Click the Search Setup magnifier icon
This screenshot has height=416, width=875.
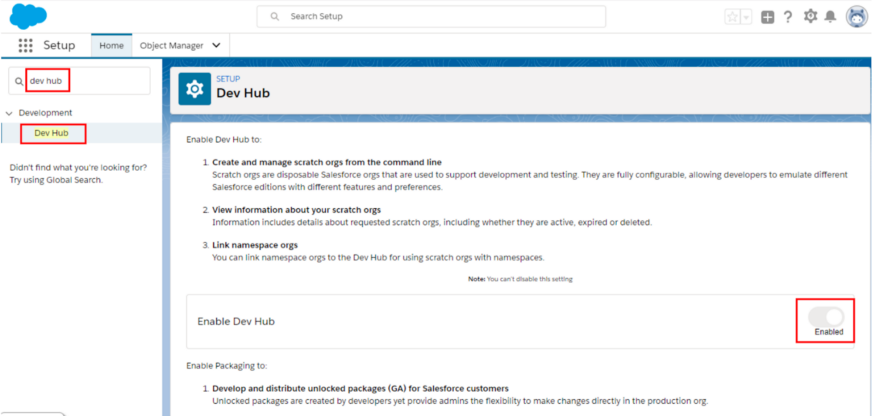pyautogui.click(x=275, y=17)
